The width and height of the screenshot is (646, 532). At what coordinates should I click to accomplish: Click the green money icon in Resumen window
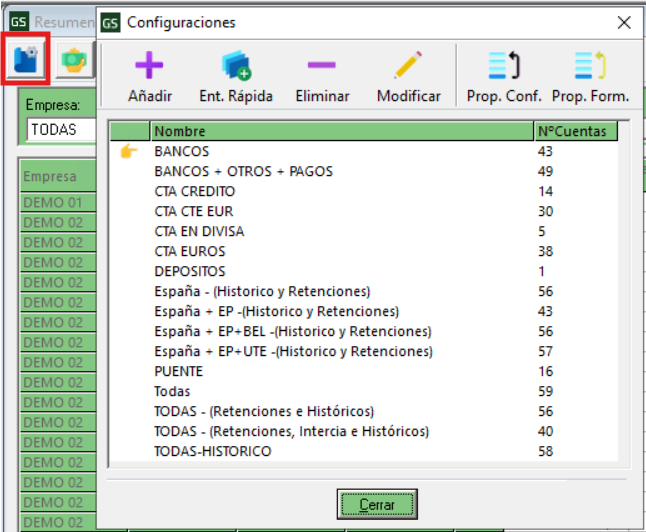pyautogui.click(x=74, y=61)
